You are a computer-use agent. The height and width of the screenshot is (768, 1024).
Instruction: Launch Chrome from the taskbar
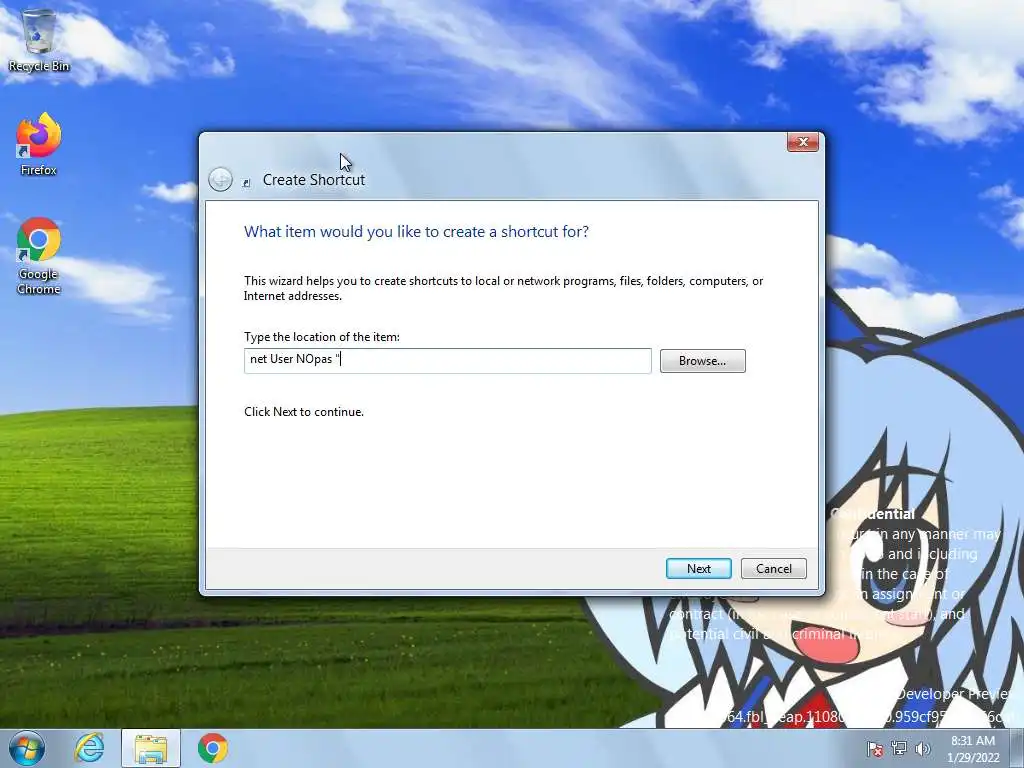coord(213,748)
